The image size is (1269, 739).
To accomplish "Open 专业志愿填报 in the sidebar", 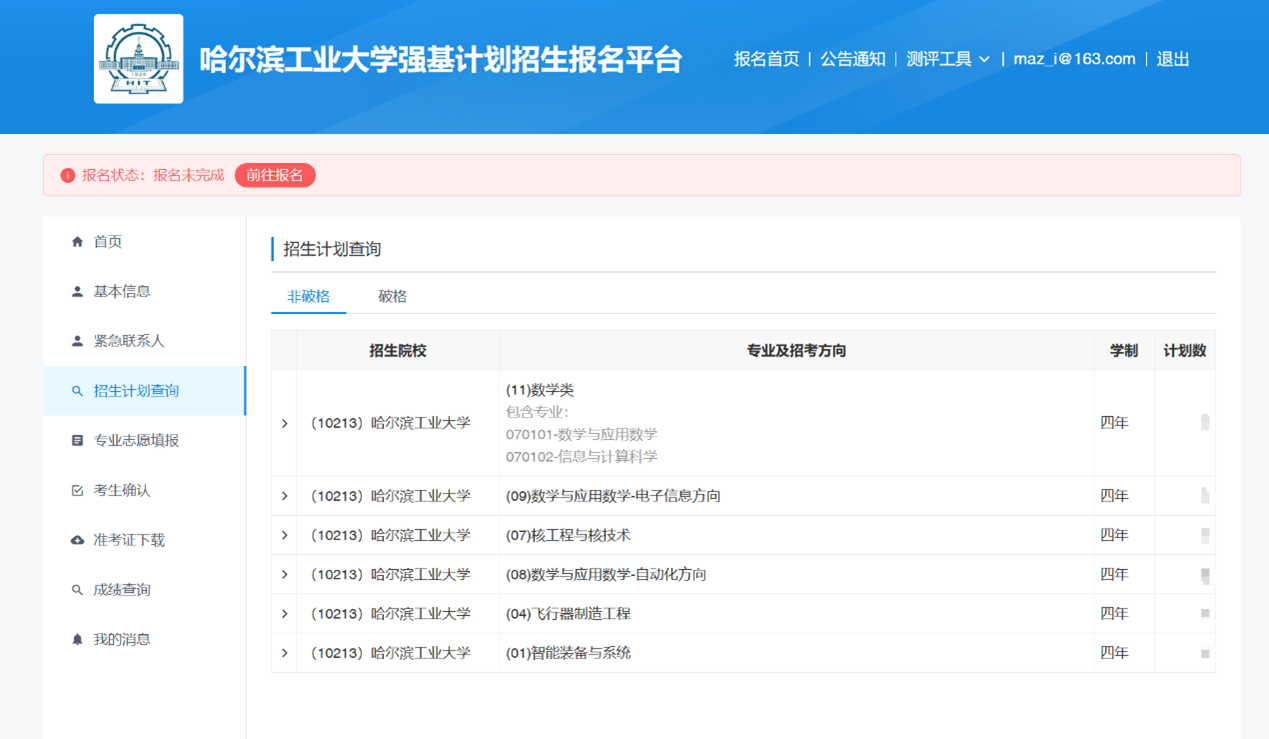I will (x=144, y=440).
